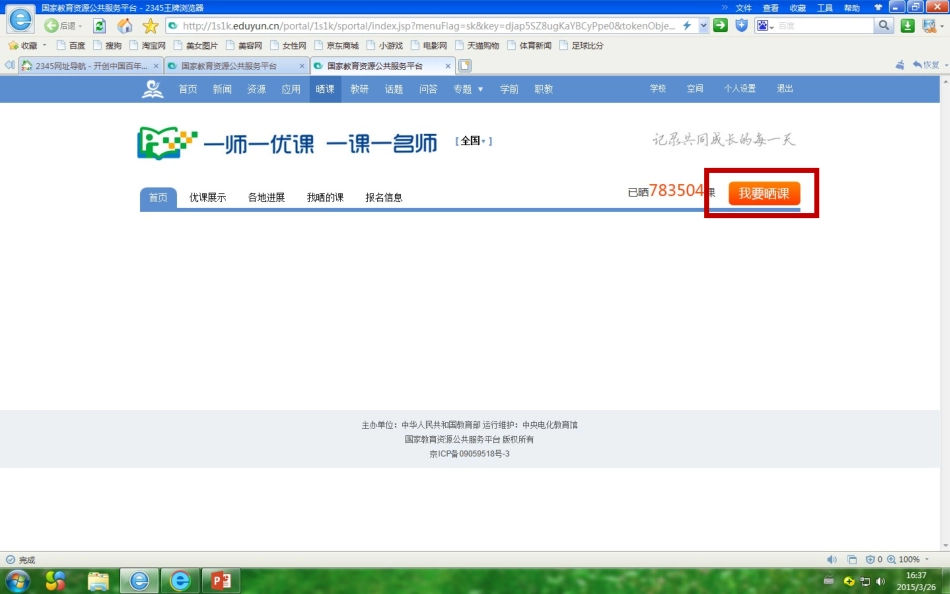This screenshot has width=950, height=594.
Task: Open 晒课 in the top navigation
Action: [x=325, y=89]
